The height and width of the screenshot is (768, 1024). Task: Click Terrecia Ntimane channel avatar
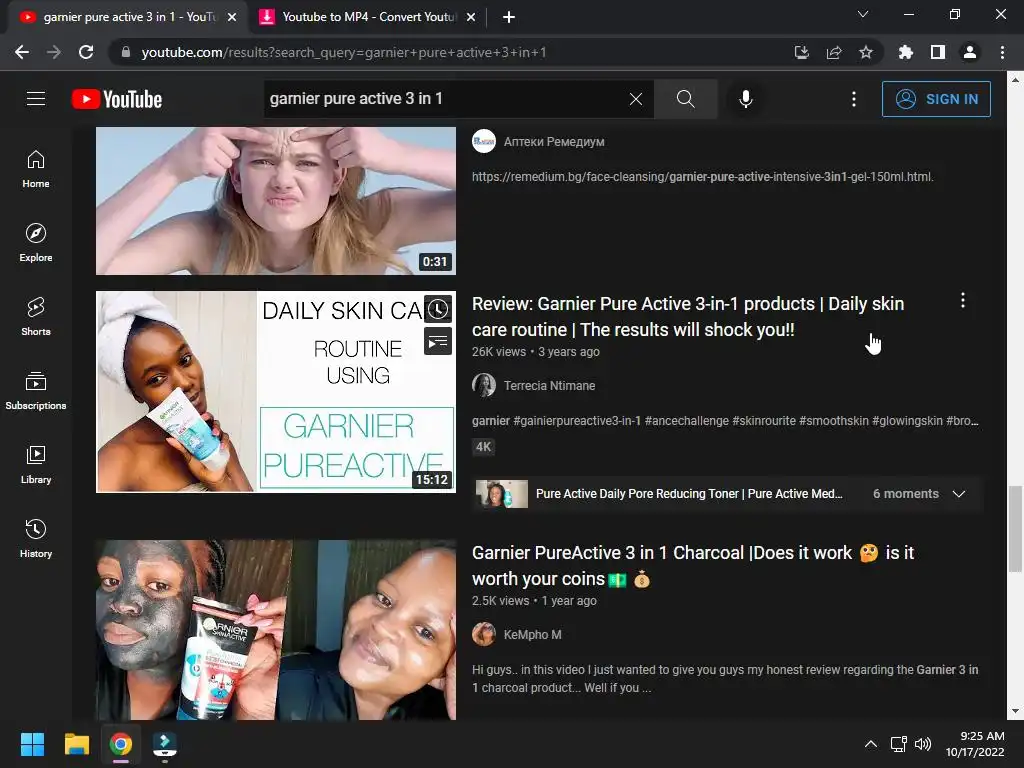[484, 385]
